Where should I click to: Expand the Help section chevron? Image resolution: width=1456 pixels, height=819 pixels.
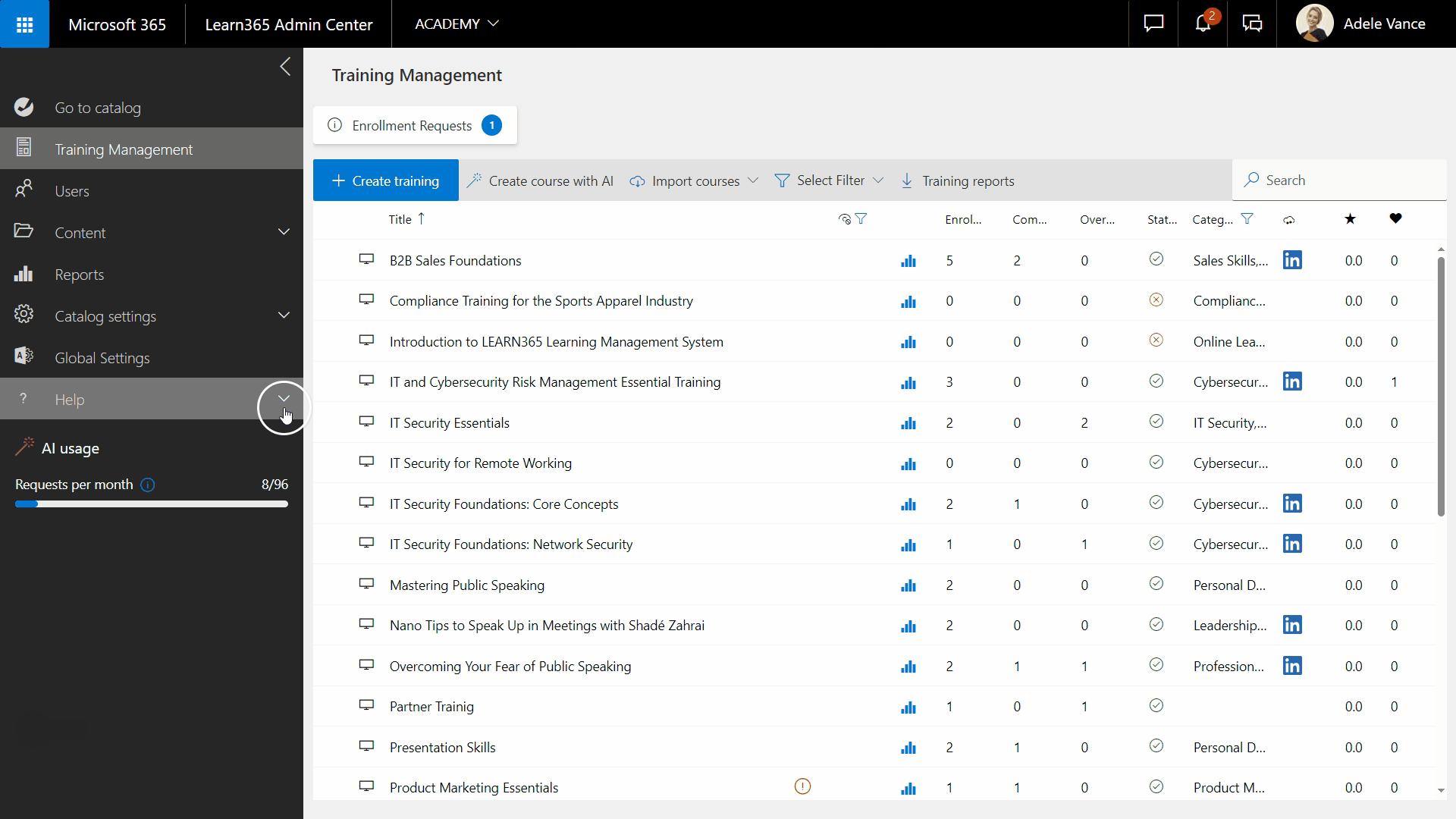[284, 399]
